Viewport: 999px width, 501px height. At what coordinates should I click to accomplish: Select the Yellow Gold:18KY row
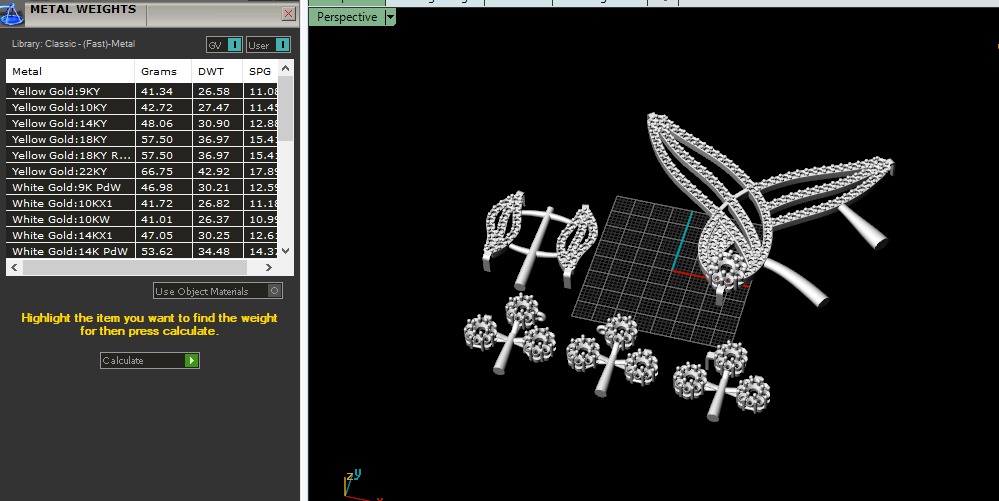coord(142,139)
